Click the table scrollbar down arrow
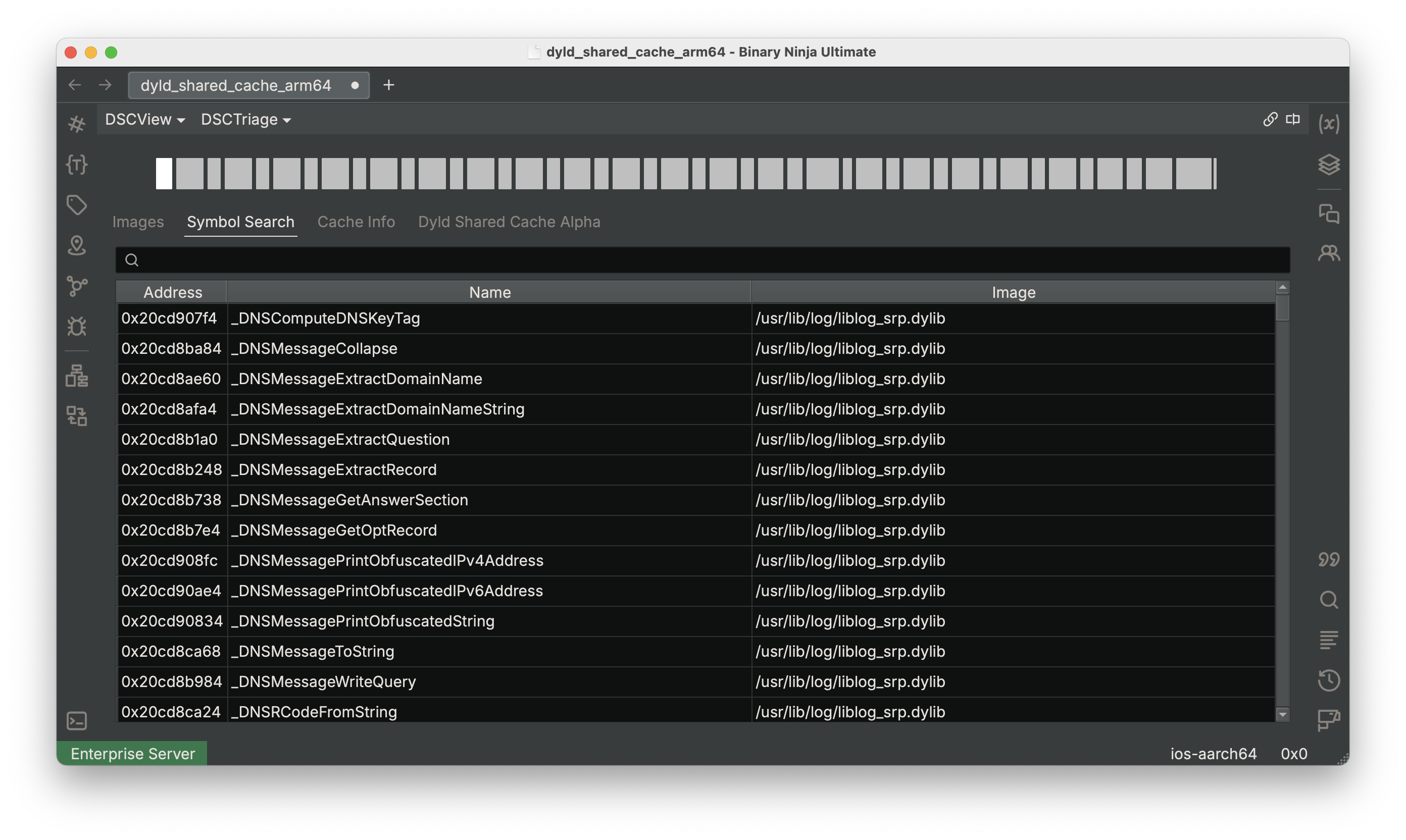1406x840 pixels. point(1282,714)
